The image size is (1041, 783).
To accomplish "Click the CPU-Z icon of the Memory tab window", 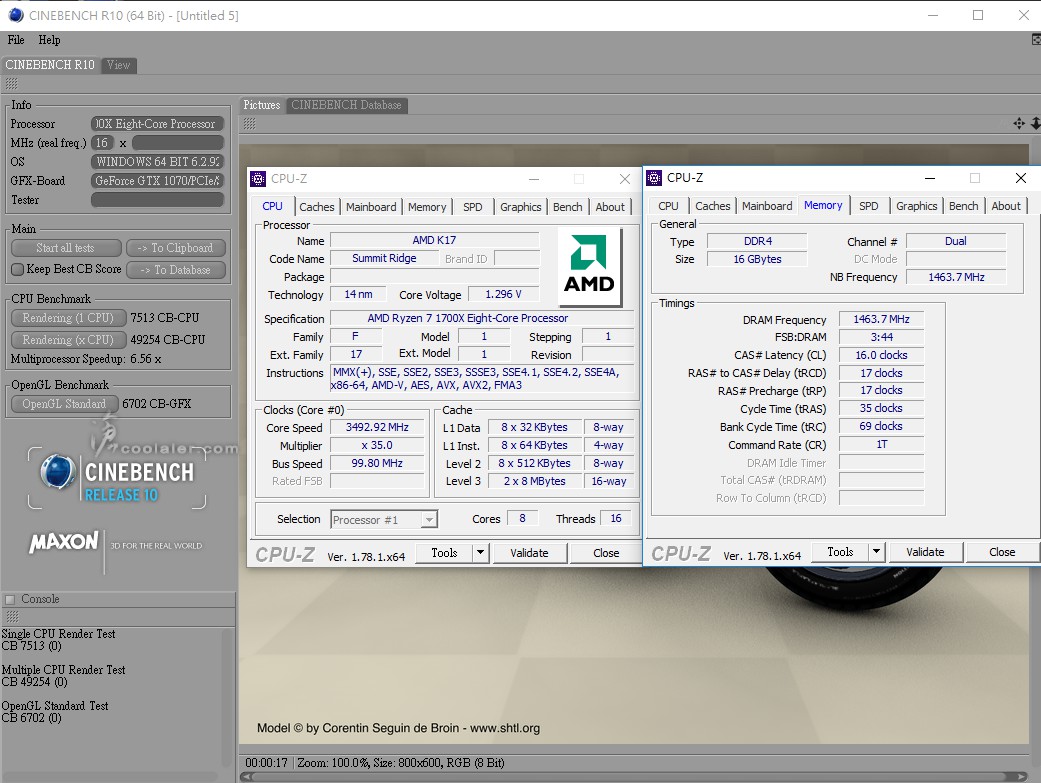I will (654, 178).
